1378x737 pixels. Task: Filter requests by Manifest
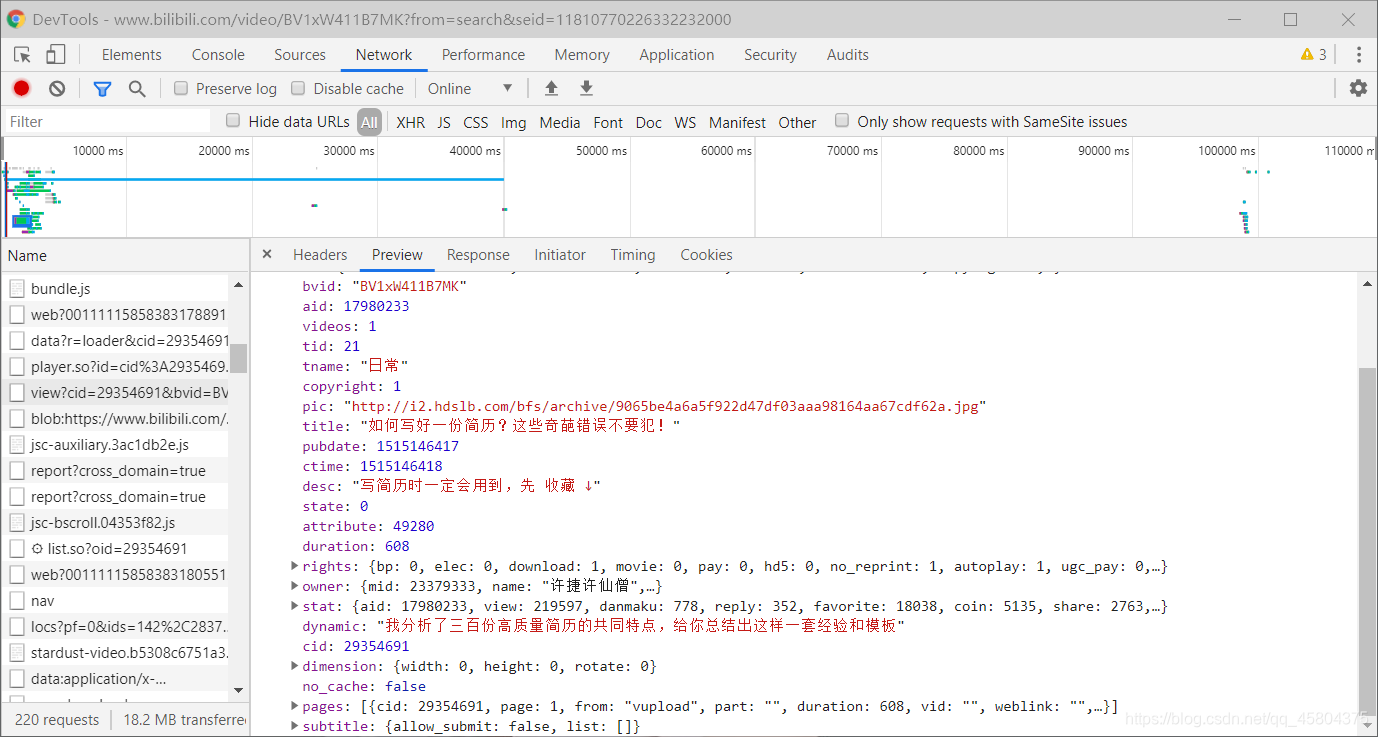737,122
